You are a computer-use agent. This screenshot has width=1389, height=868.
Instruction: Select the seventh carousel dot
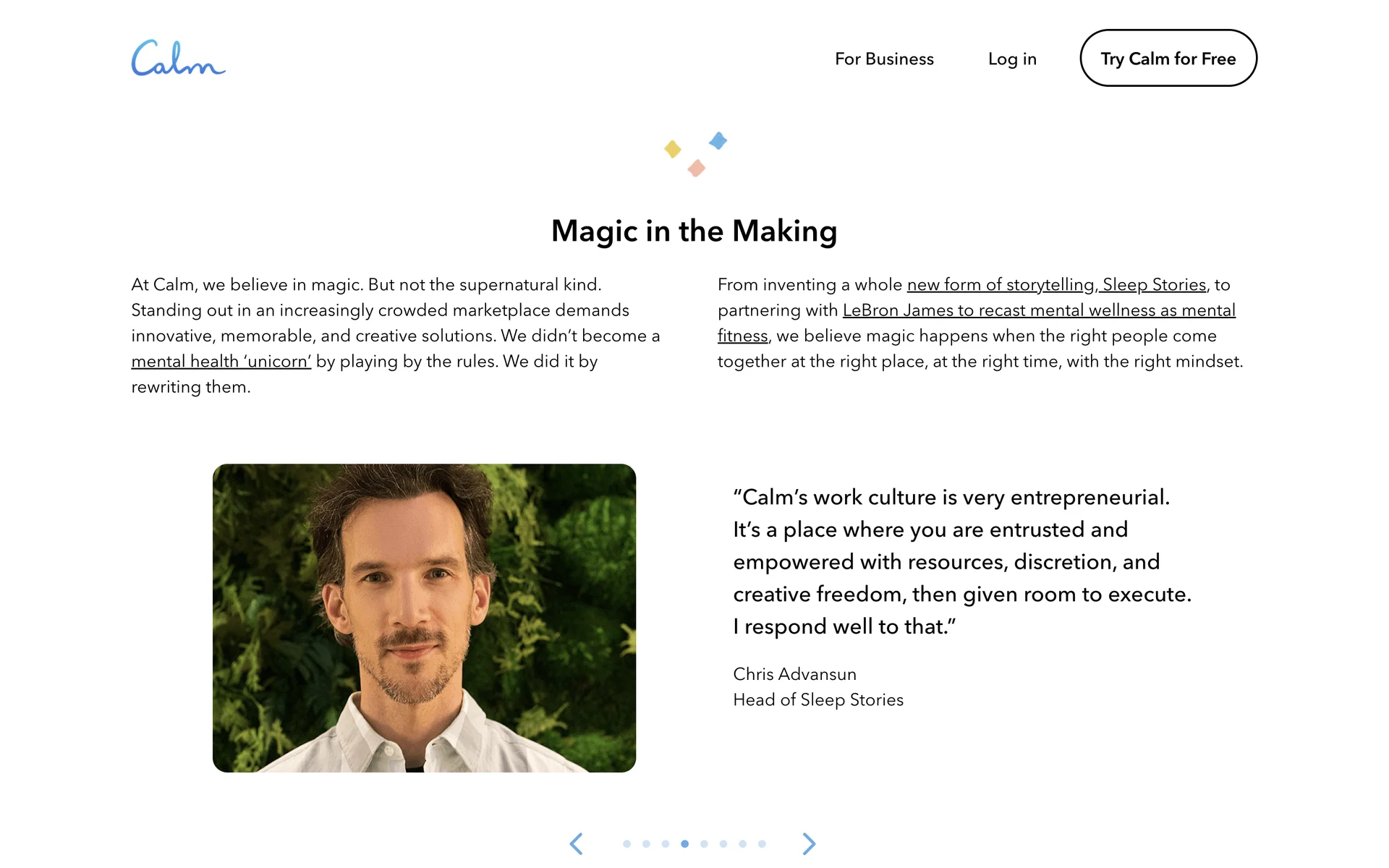(x=742, y=843)
